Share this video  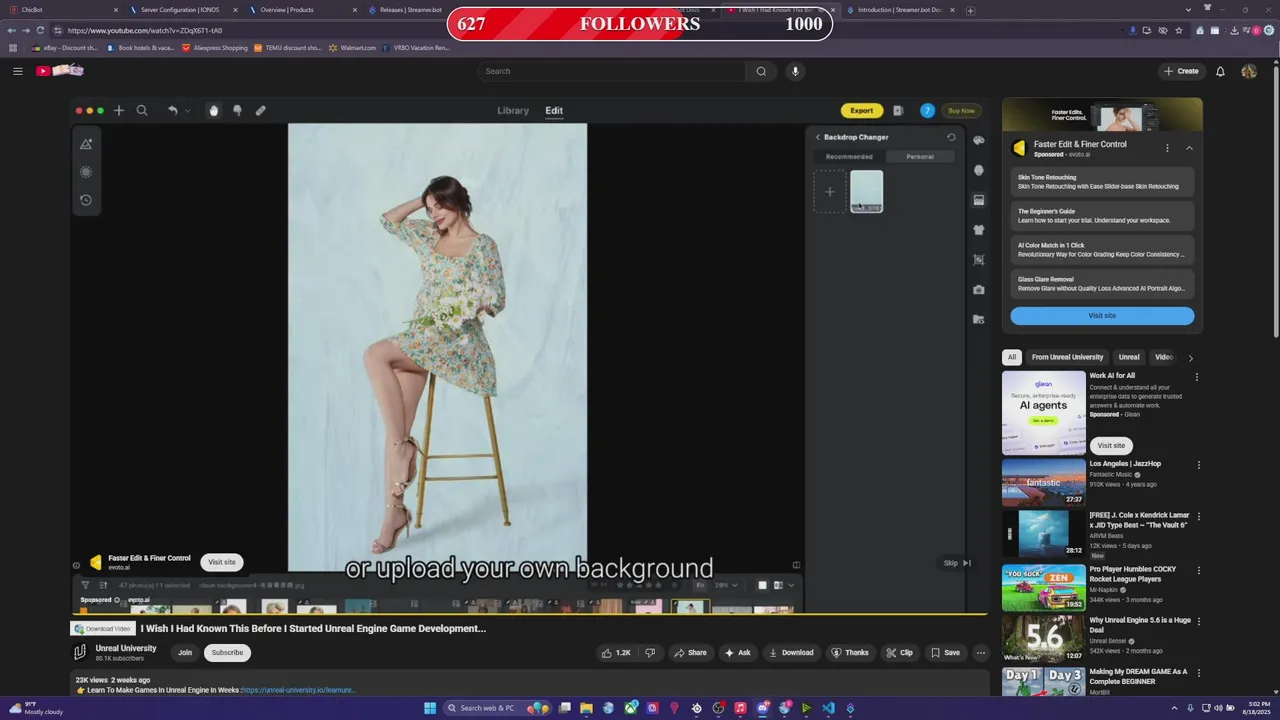[x=690, y=653]
